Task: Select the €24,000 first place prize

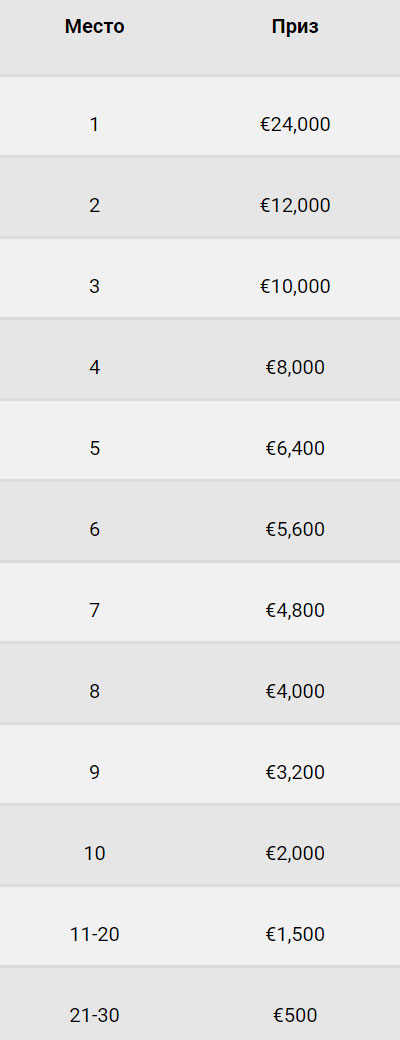Action: tap(295, 124)
